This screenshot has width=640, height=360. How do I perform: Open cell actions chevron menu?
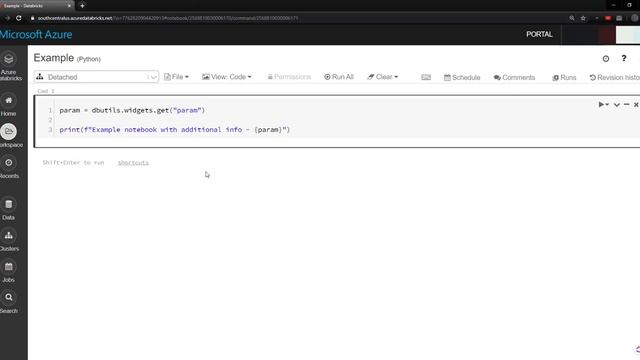617,105
